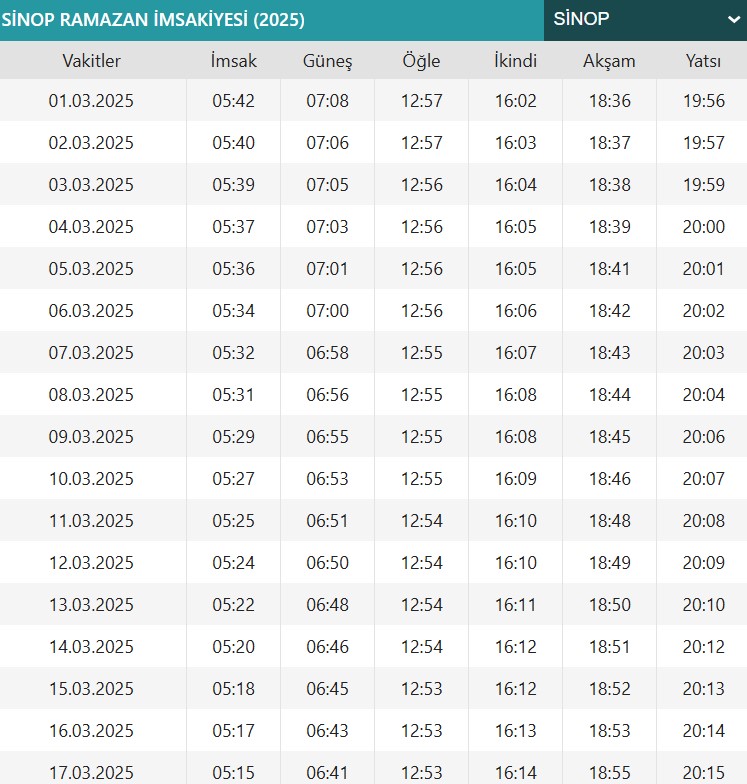
Task: Select İkindi time 16:13 on 16.03.2025
Action: pos(516,731)
